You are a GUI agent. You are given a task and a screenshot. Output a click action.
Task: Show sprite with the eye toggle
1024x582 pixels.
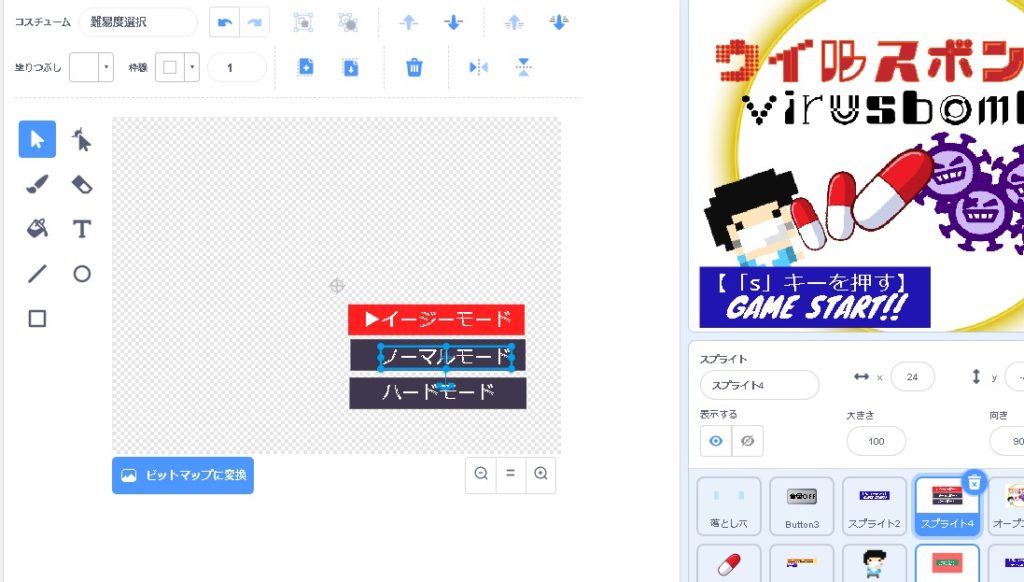click(x=716, y=441)
